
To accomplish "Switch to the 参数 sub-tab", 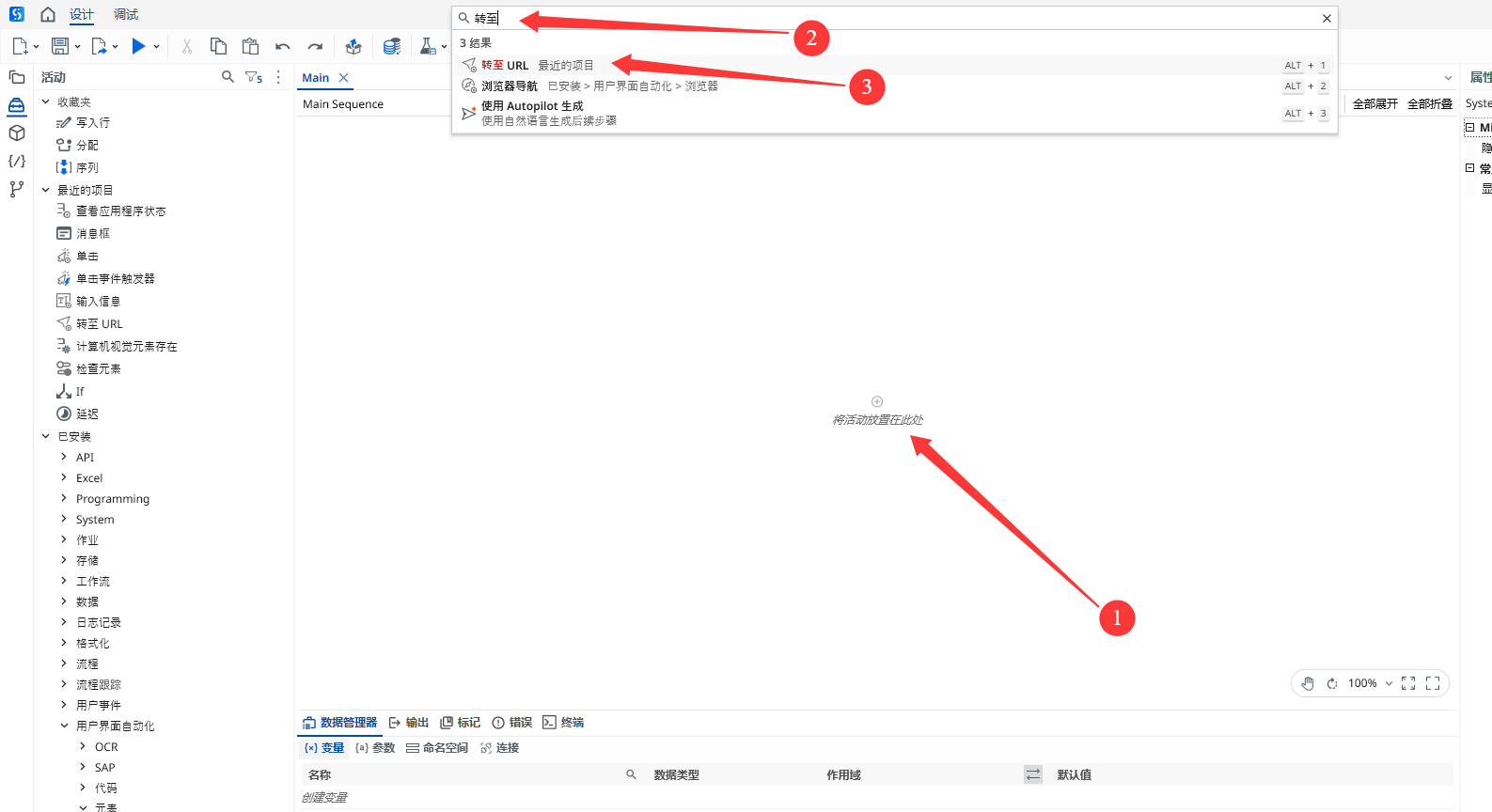I will click(x=375, y=748).
